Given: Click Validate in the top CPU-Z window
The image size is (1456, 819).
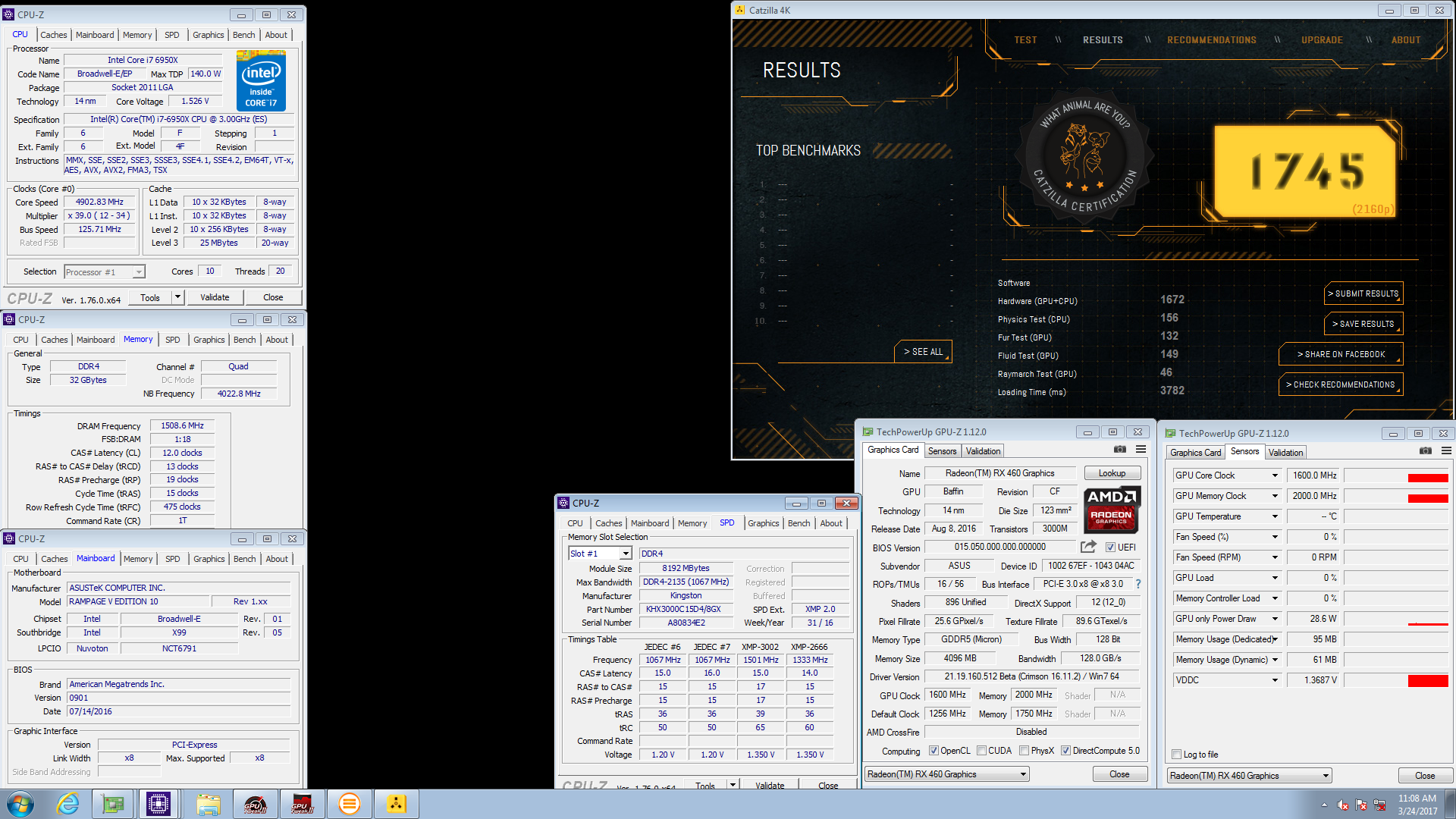Looking at the screenshot, I should 215,297.
